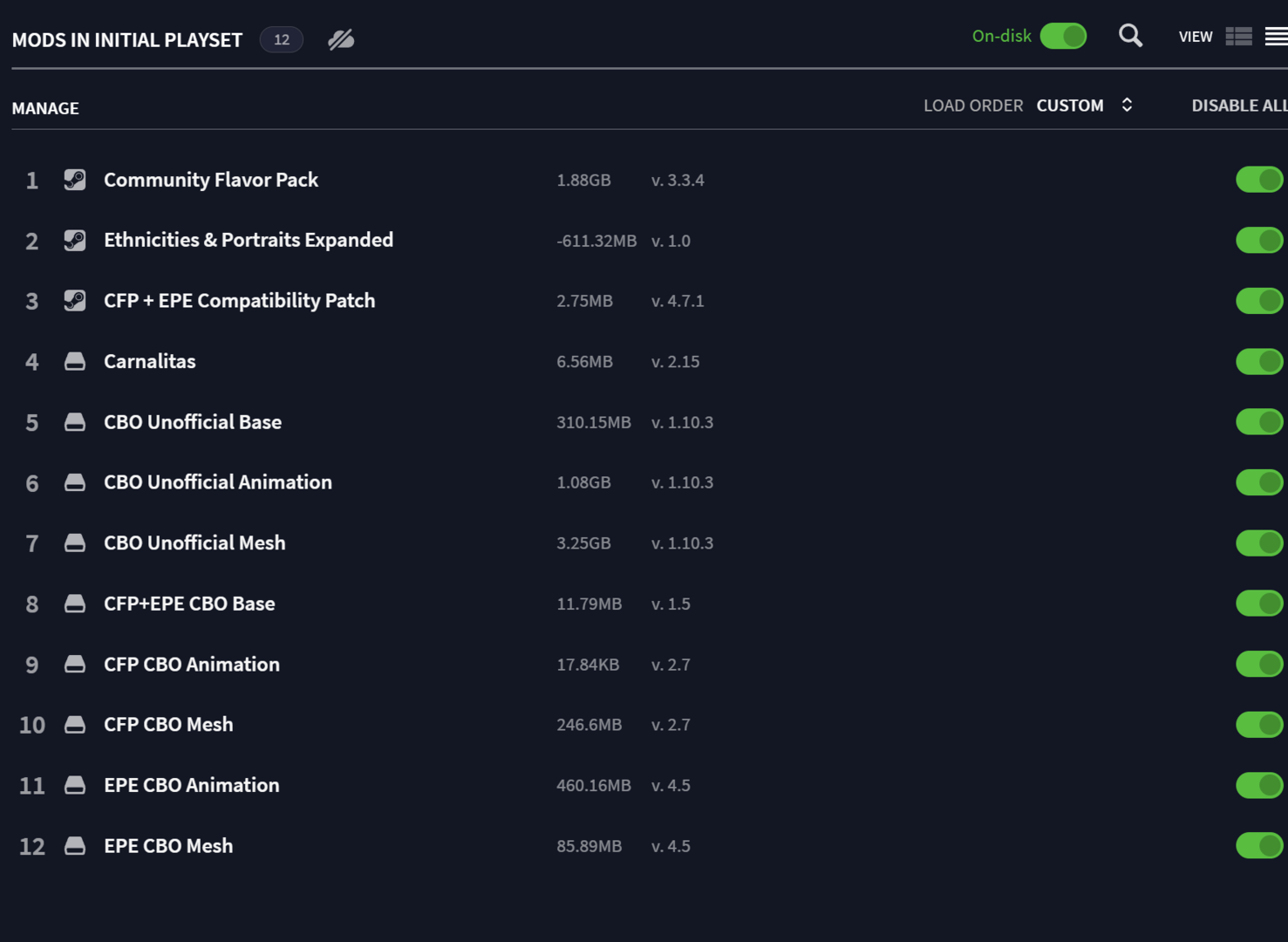This screenshot has width=1288, height=942.
Task: Select the CFP CBO Mesh name
Action: click(168, 724)
